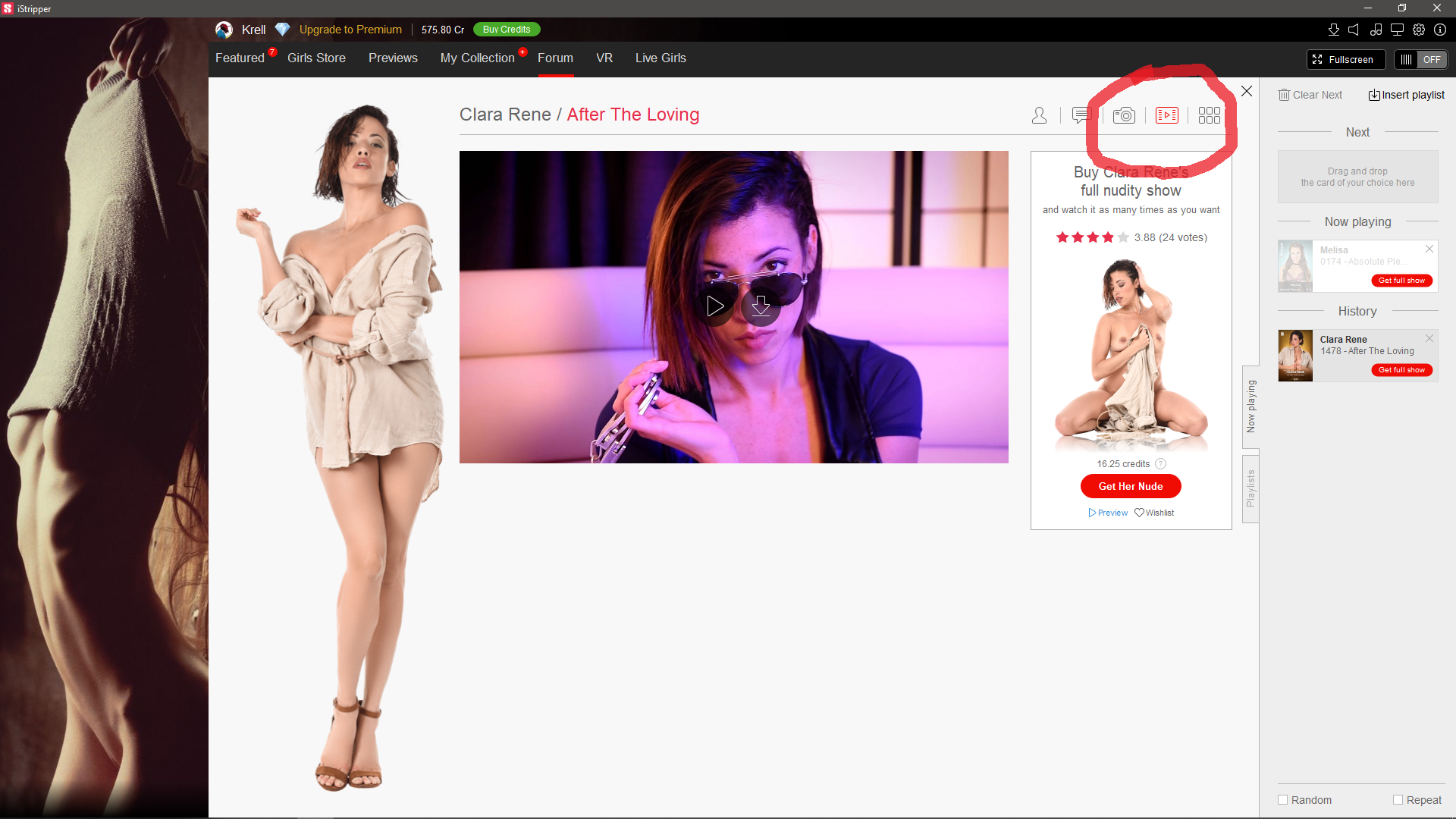The image size is (1456, 819).
Task: Close the card detail panel
Action: point(1247,91)
